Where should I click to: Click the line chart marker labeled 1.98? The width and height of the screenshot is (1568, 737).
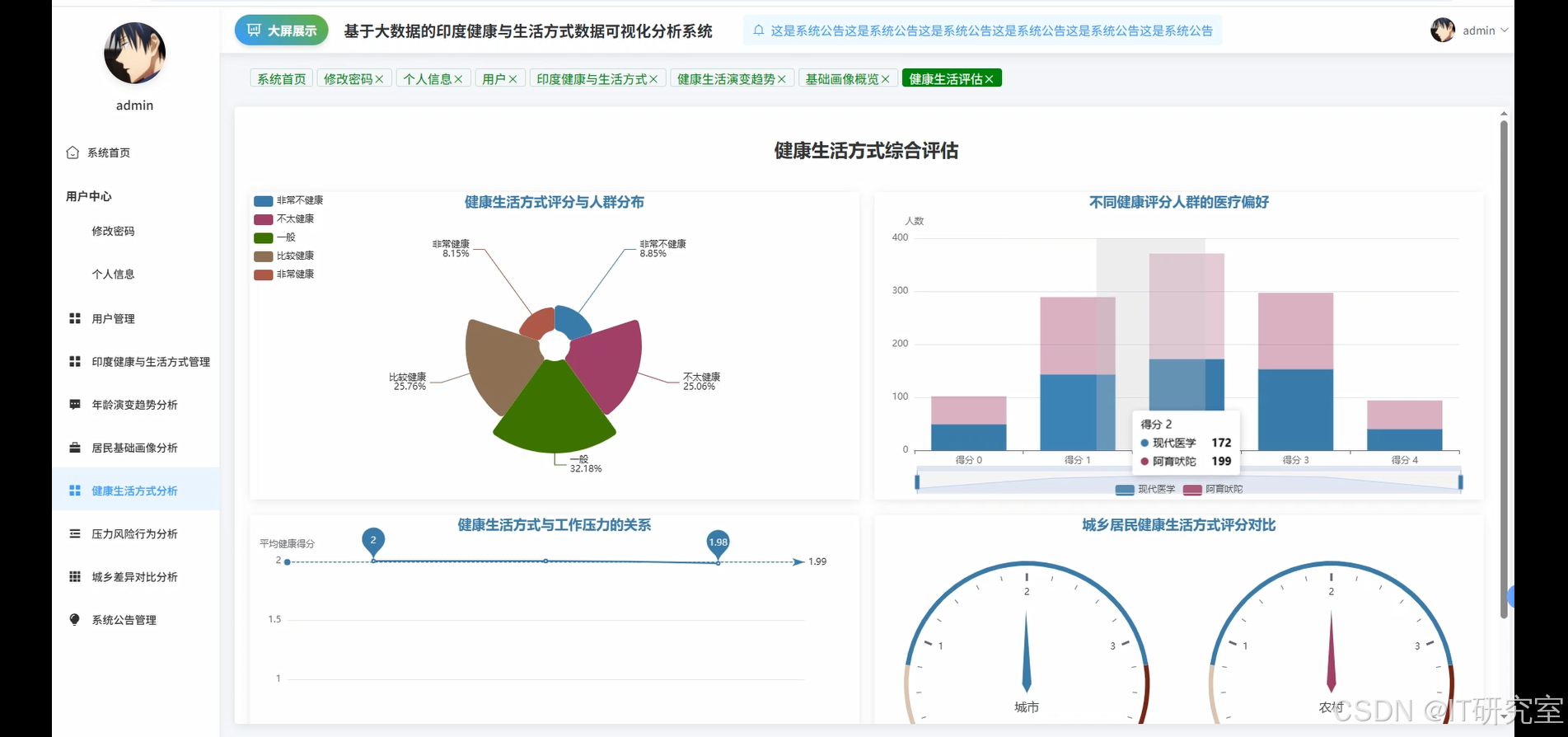[x=718, y=542]
